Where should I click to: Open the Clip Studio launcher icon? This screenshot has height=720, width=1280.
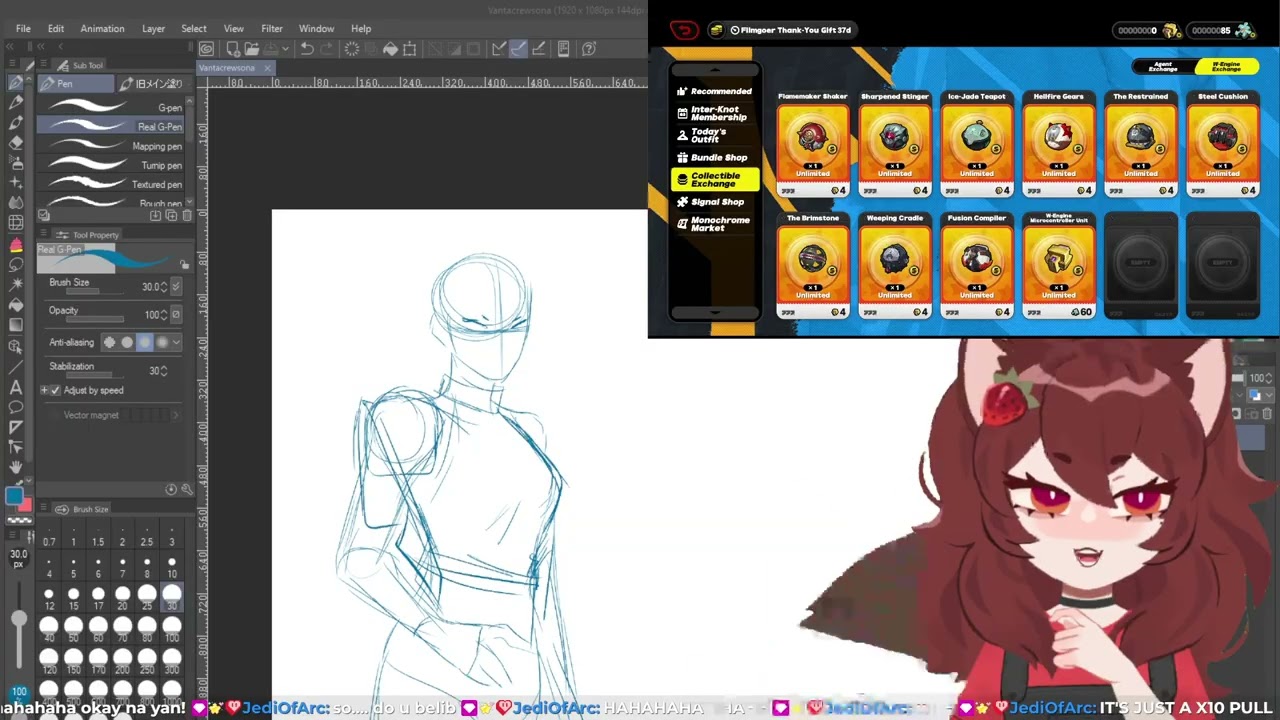[x=206, y=49]
